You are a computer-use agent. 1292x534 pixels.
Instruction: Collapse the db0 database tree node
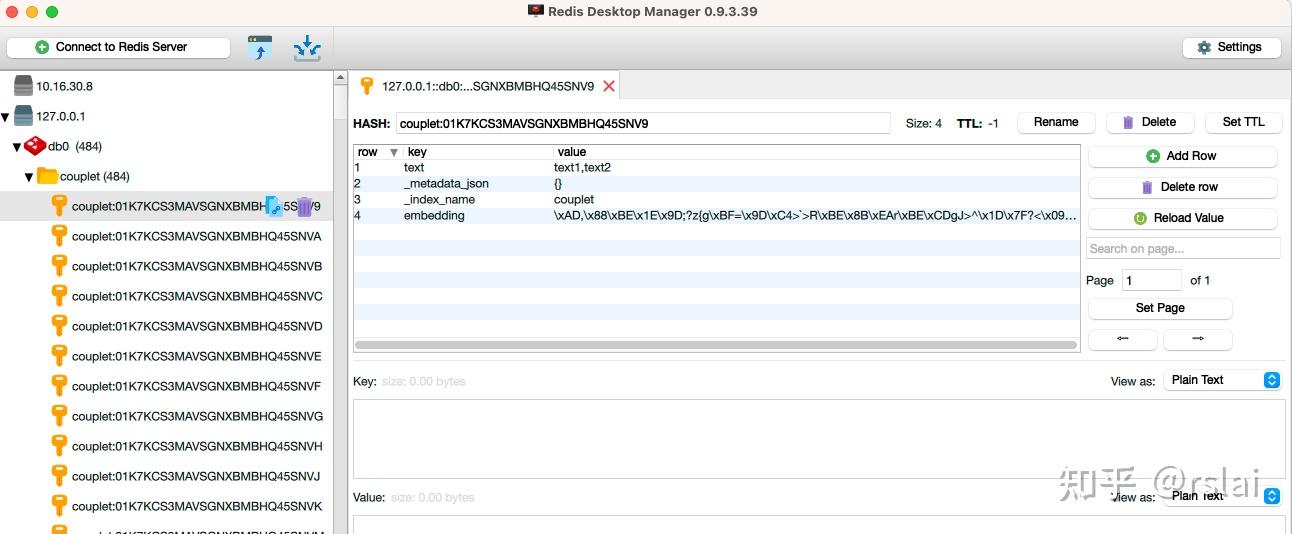tap(17, 146)
